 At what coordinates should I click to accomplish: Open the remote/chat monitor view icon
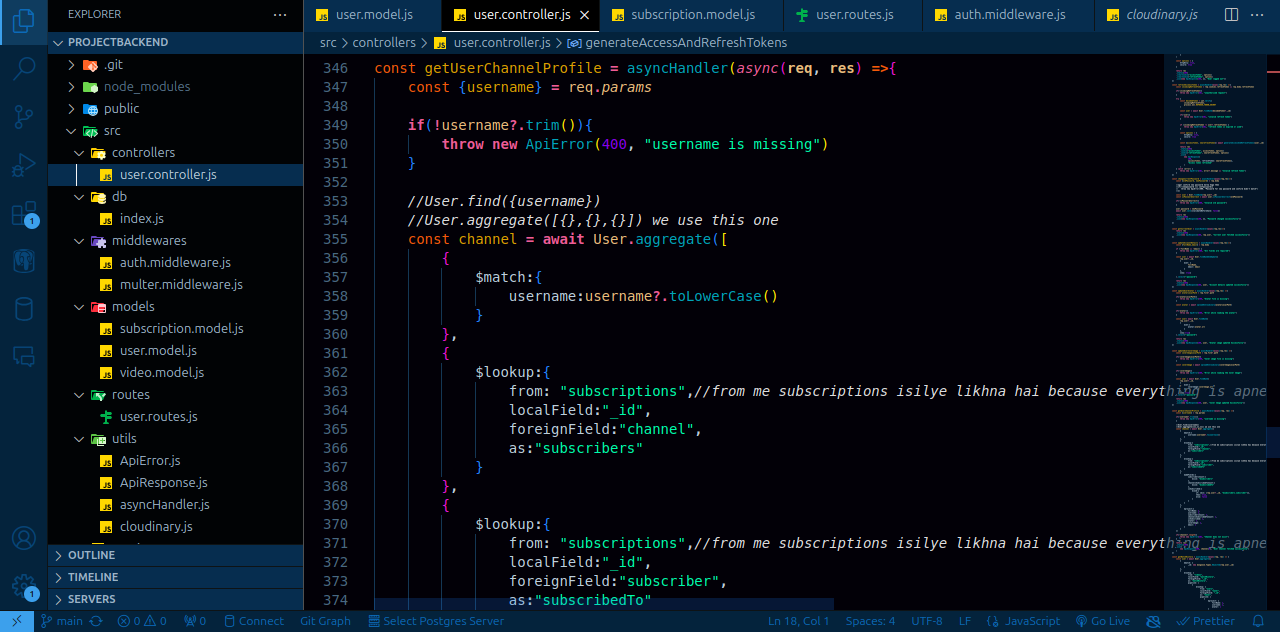pyautogui.click(x=24, y=356)
